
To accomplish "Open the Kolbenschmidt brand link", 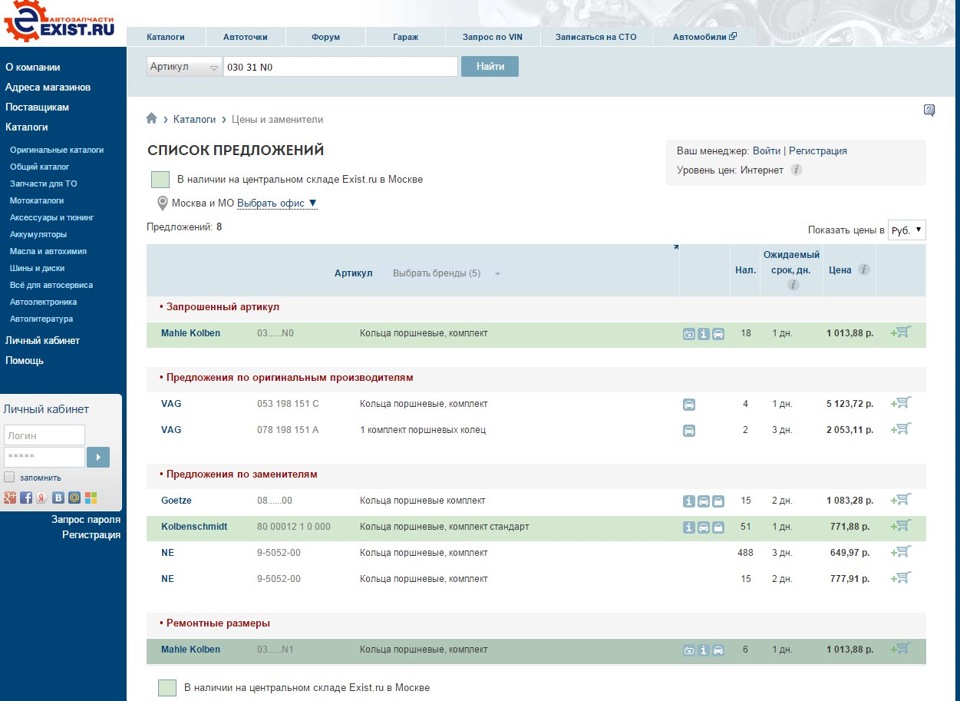I will [x=194, y=527].
